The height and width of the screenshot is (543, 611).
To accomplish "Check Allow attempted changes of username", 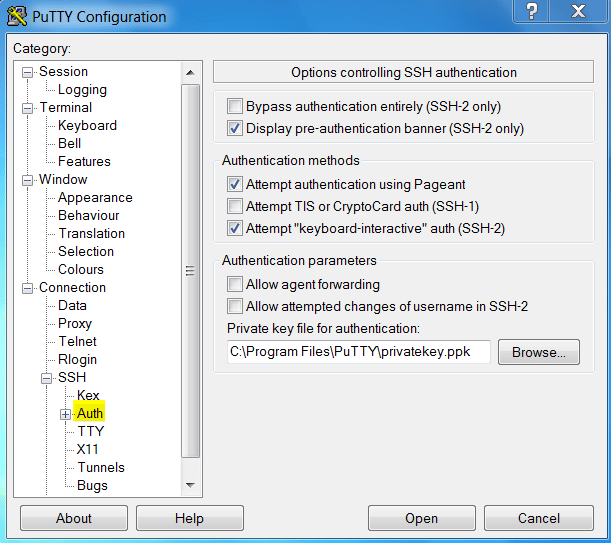I will [x=235, y=306].
